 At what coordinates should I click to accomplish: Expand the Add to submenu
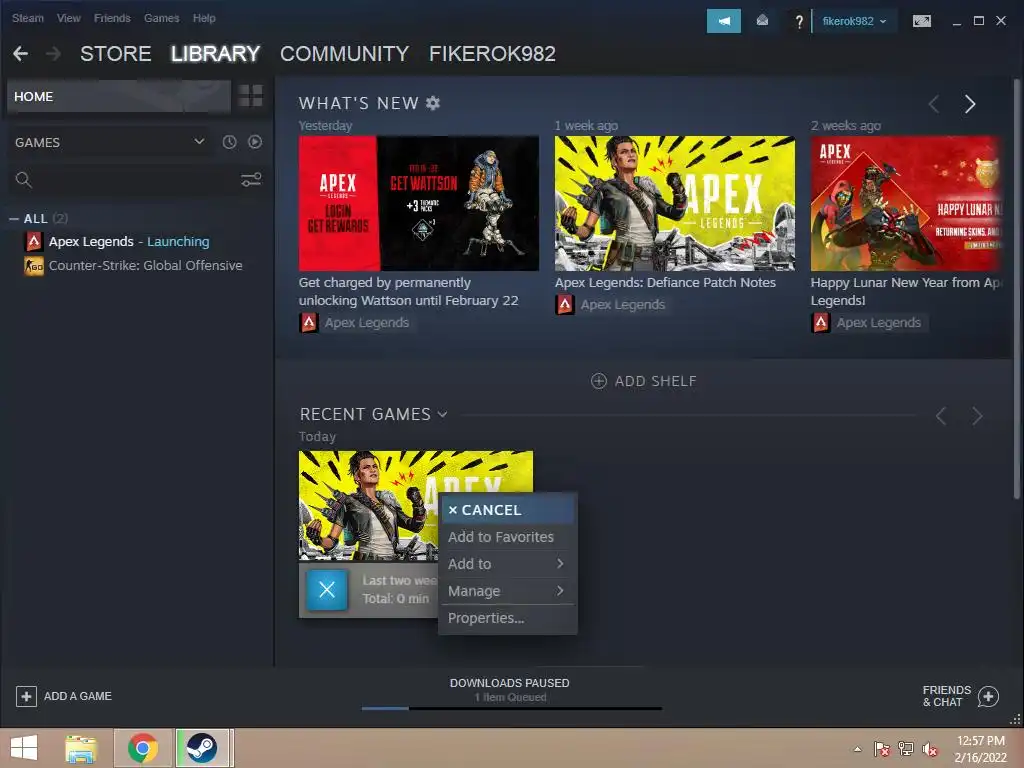point(507,564)
